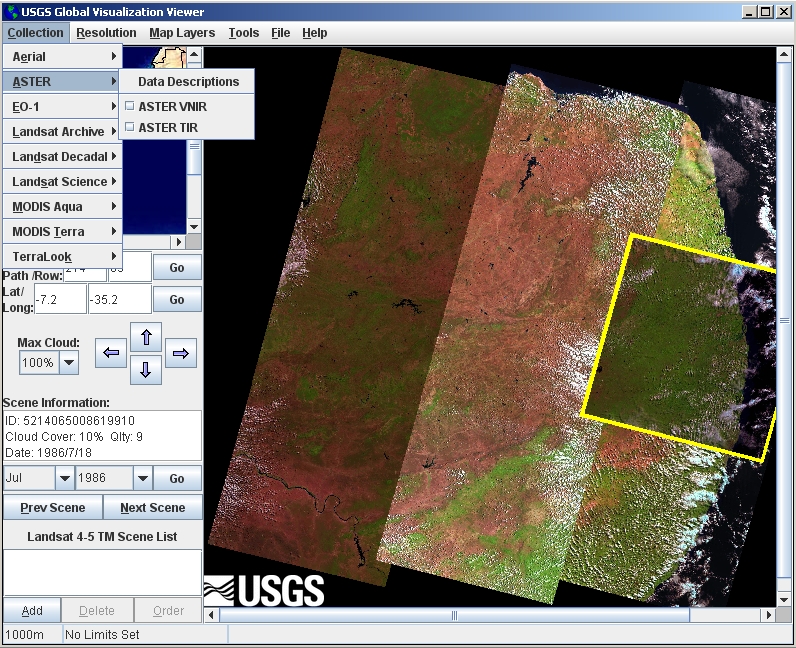This screenshot has height=648, width=796.
Task: Expand the Aerial submenu
Action: point(62,56)
